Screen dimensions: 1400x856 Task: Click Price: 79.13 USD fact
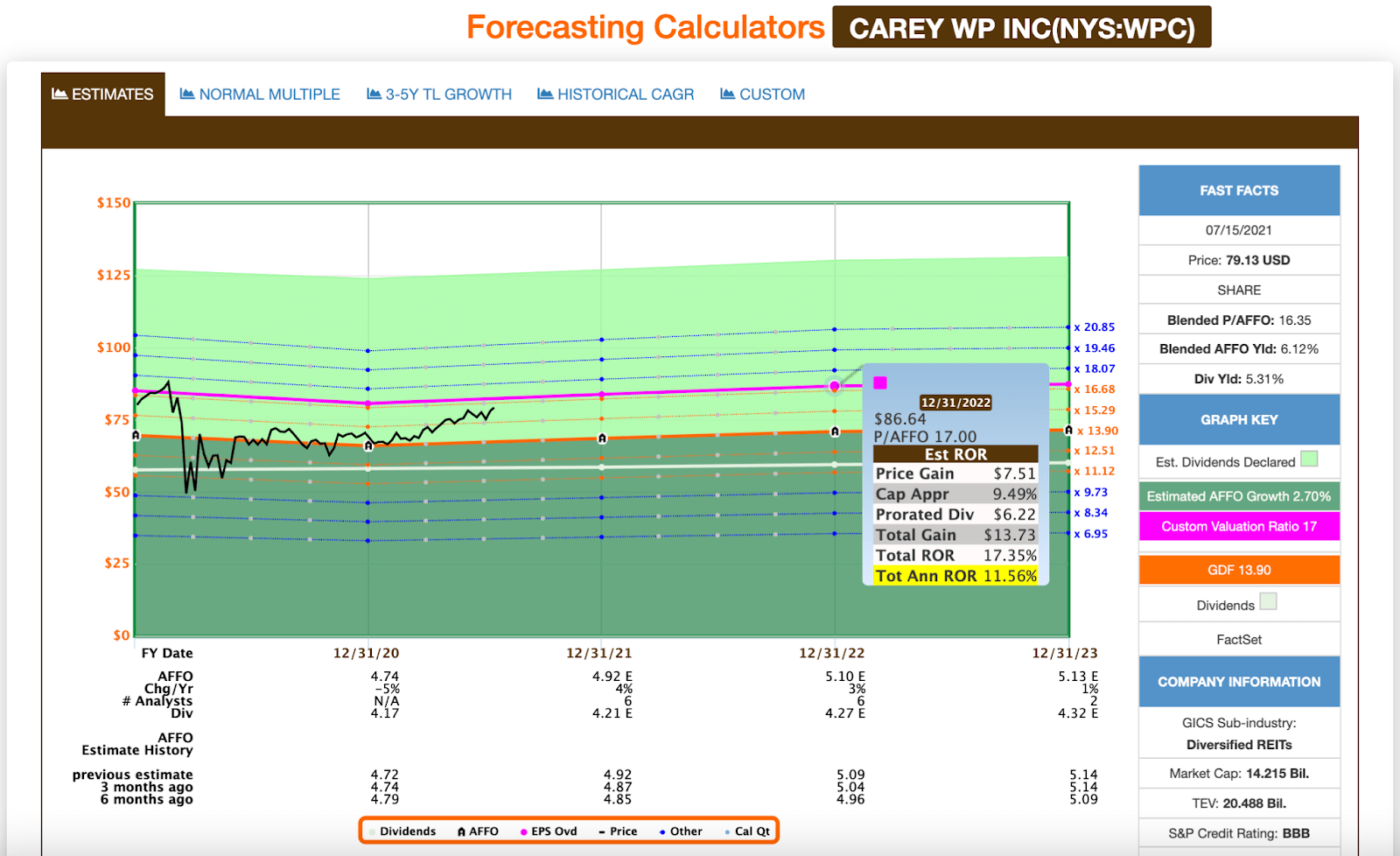click(x=1239, y=260)
